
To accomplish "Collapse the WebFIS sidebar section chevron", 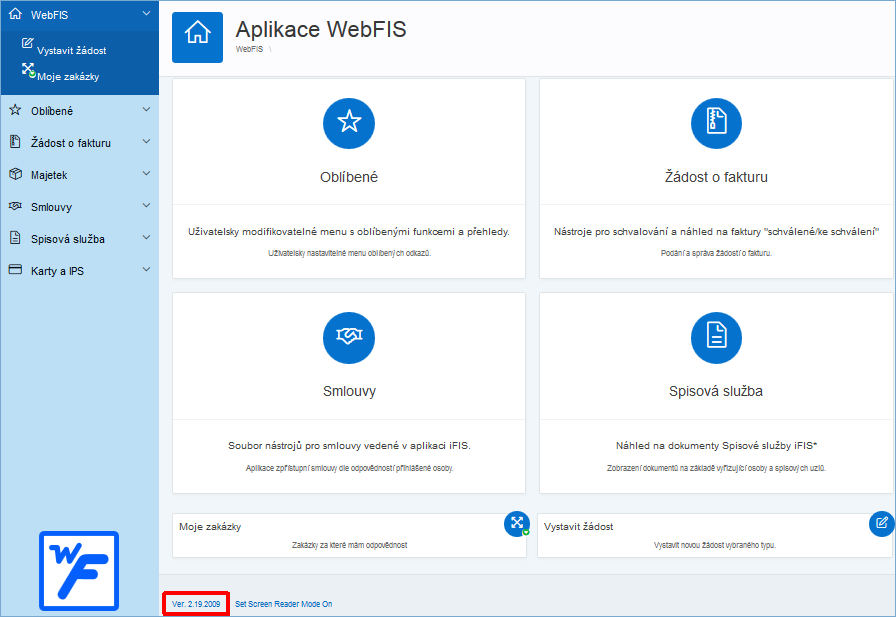I will [146, 13].
